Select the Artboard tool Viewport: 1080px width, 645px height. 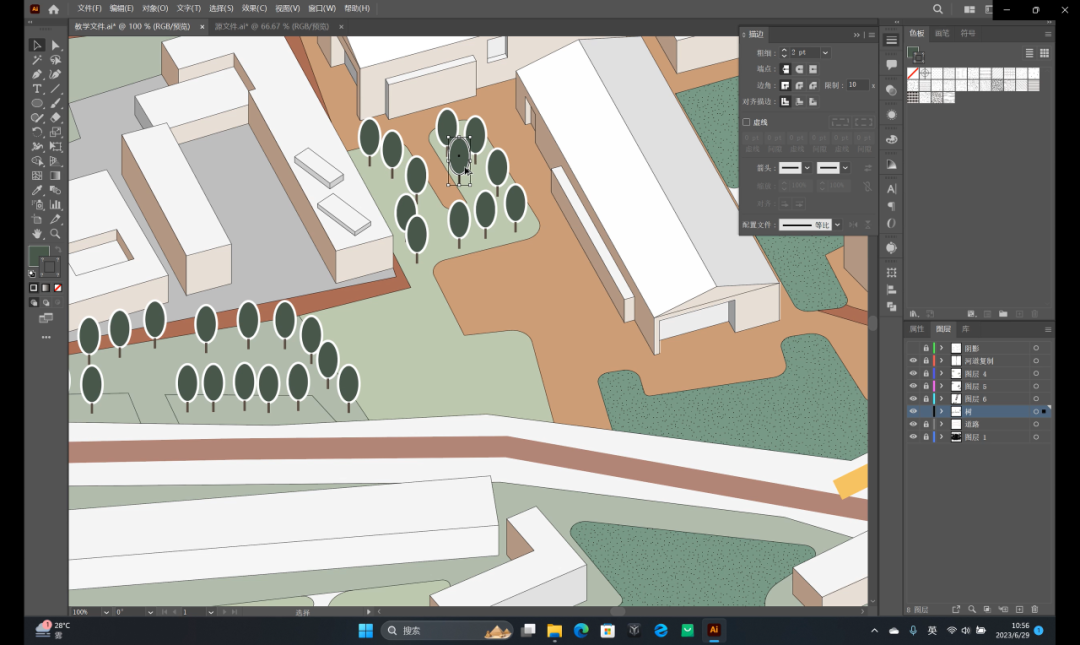37,219
